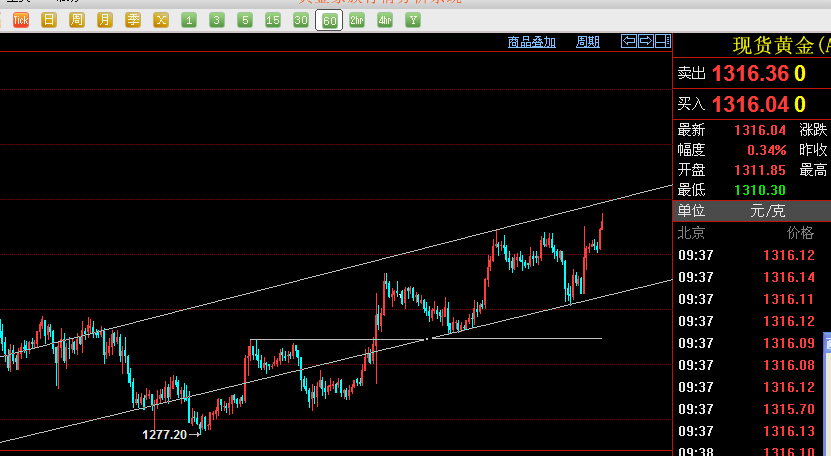Select tick row with price 1316.13

(x=752, y=431)
